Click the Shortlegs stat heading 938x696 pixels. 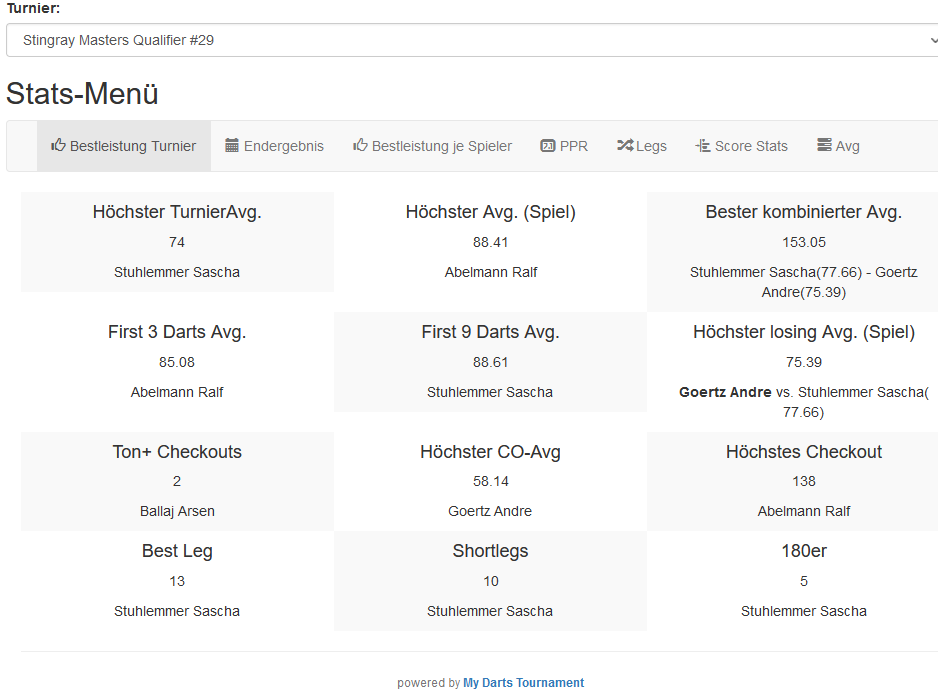[x=490, y=551]
